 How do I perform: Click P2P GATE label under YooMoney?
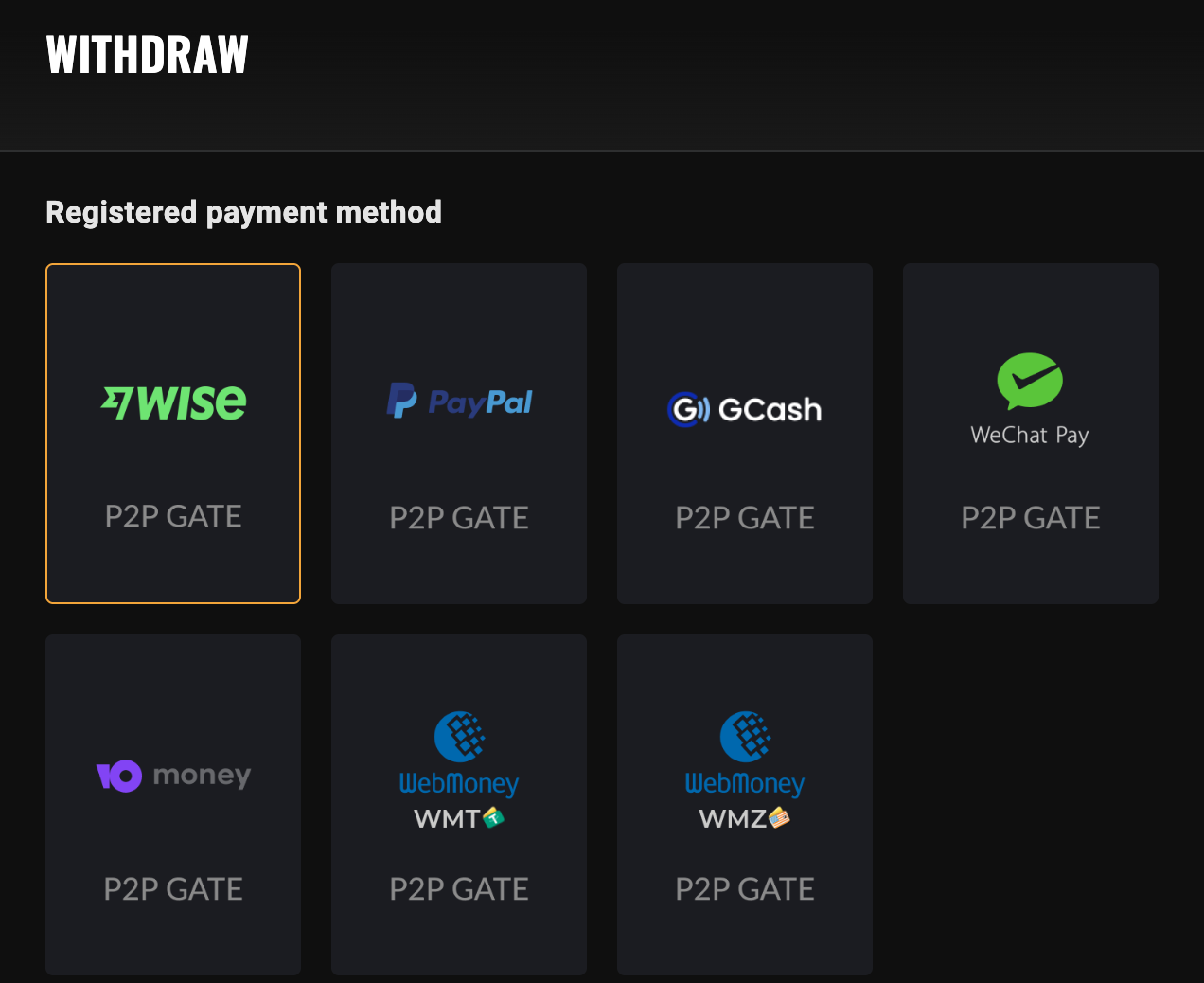click(x=173, y=889)
